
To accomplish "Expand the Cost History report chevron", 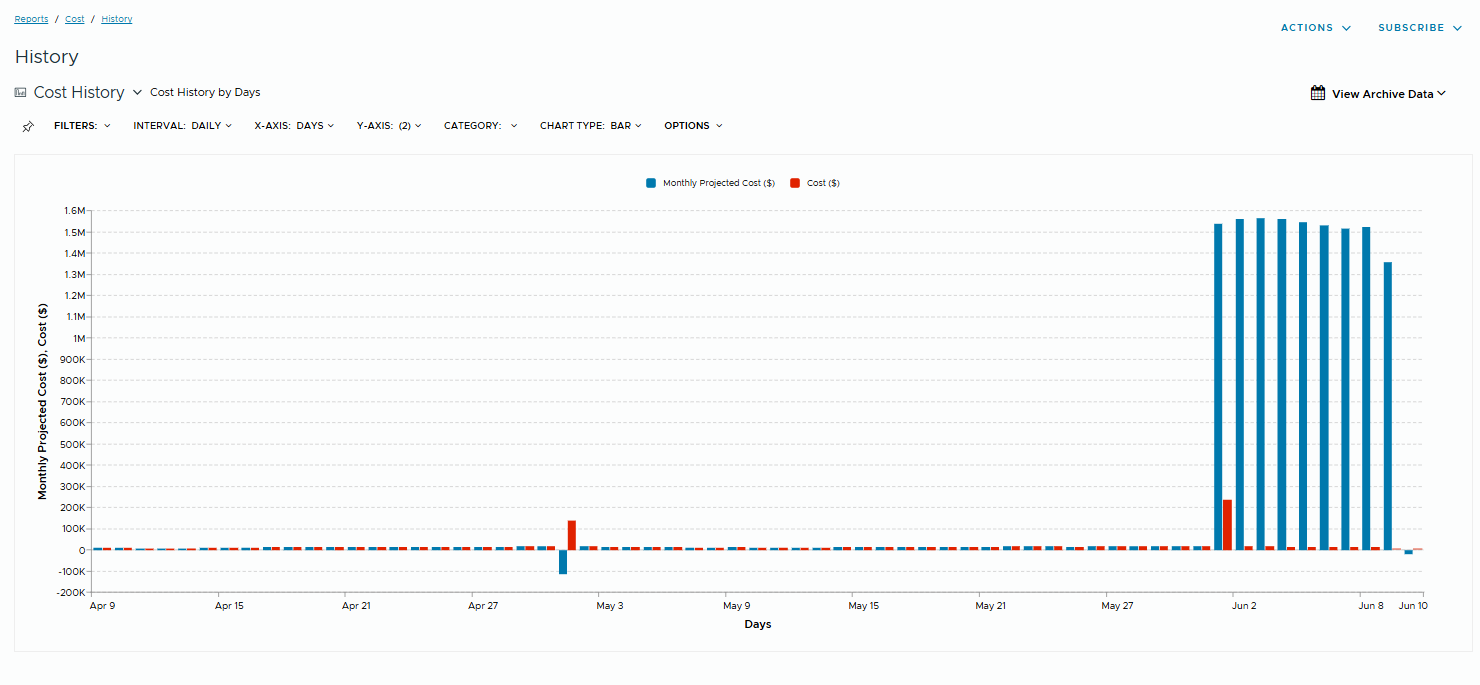I will (x=138, y=92).
